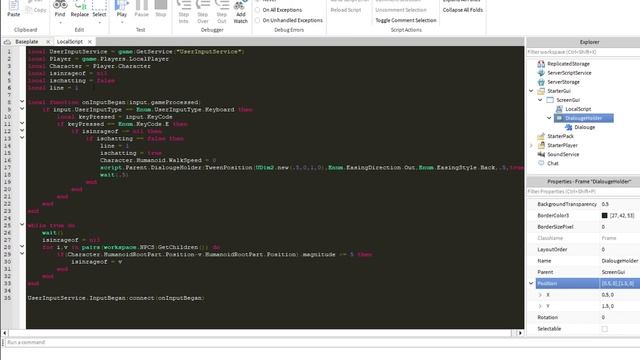Viewport: 640px width, 360px height.
Task: Switch to the Baseplate tab
Action: (x=26, y=42)
